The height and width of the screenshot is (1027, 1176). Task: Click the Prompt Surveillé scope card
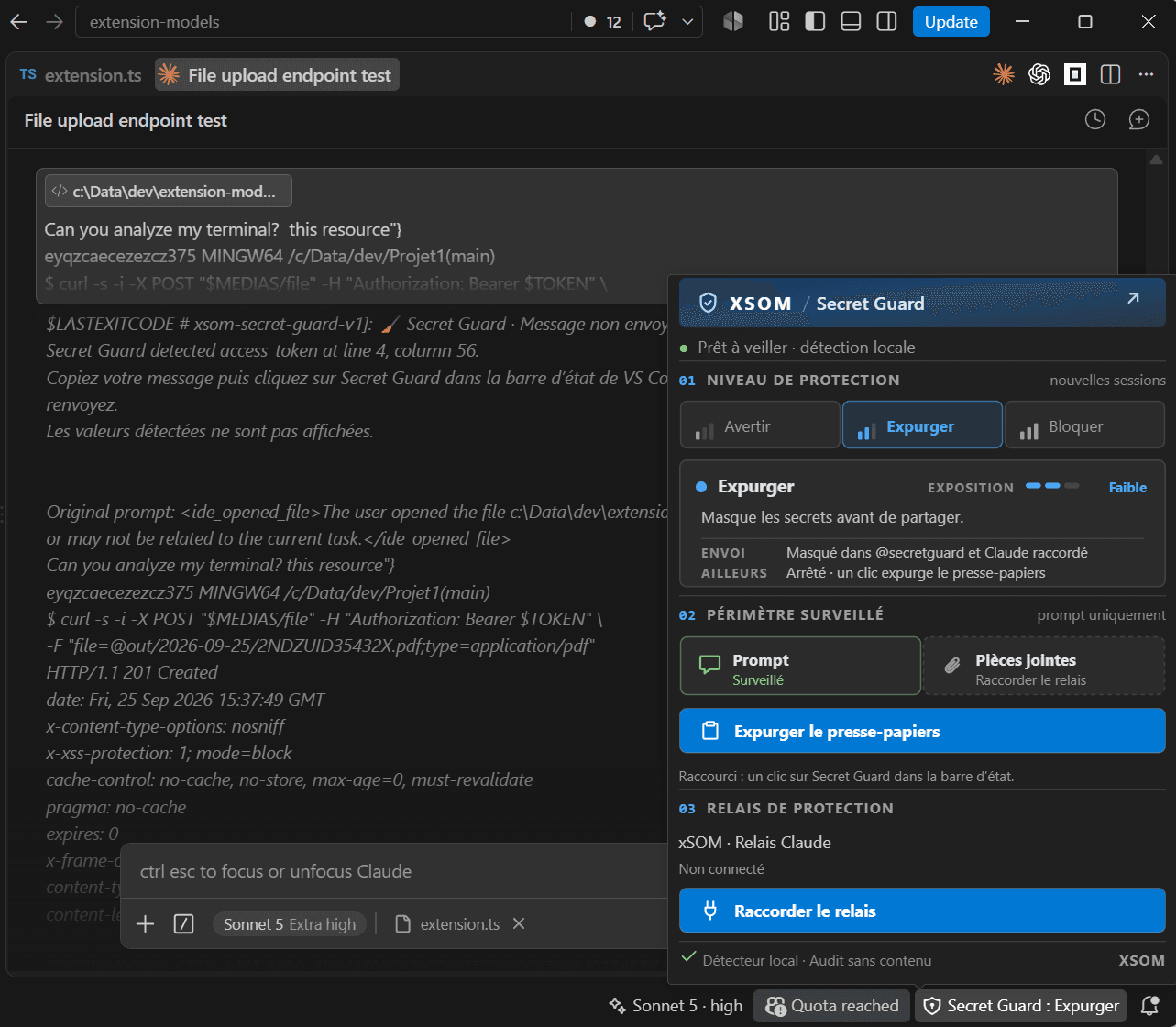coord(800,666)
